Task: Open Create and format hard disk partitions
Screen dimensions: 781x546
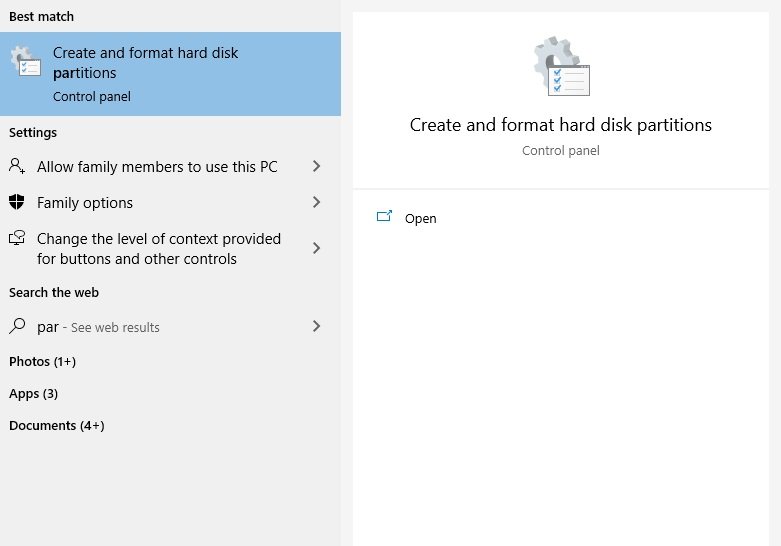Action: click(x=145, y=63)
